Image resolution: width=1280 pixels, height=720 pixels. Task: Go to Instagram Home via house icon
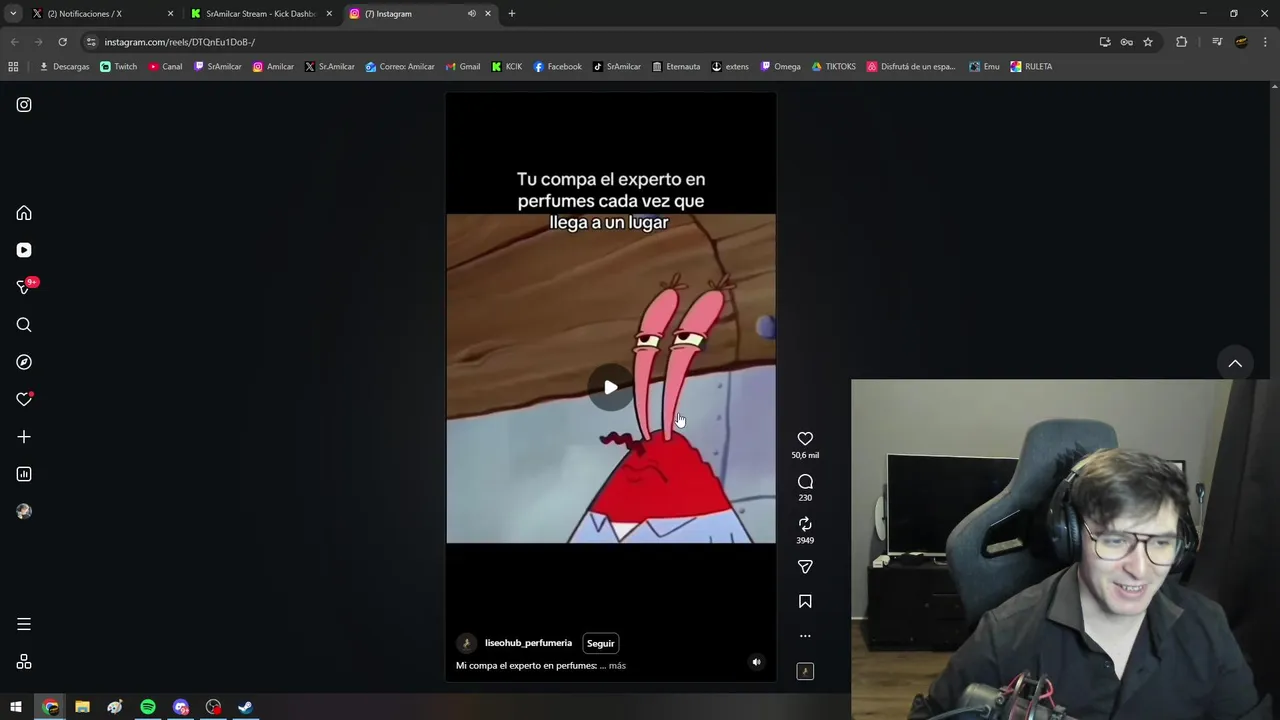pos(24,213)
